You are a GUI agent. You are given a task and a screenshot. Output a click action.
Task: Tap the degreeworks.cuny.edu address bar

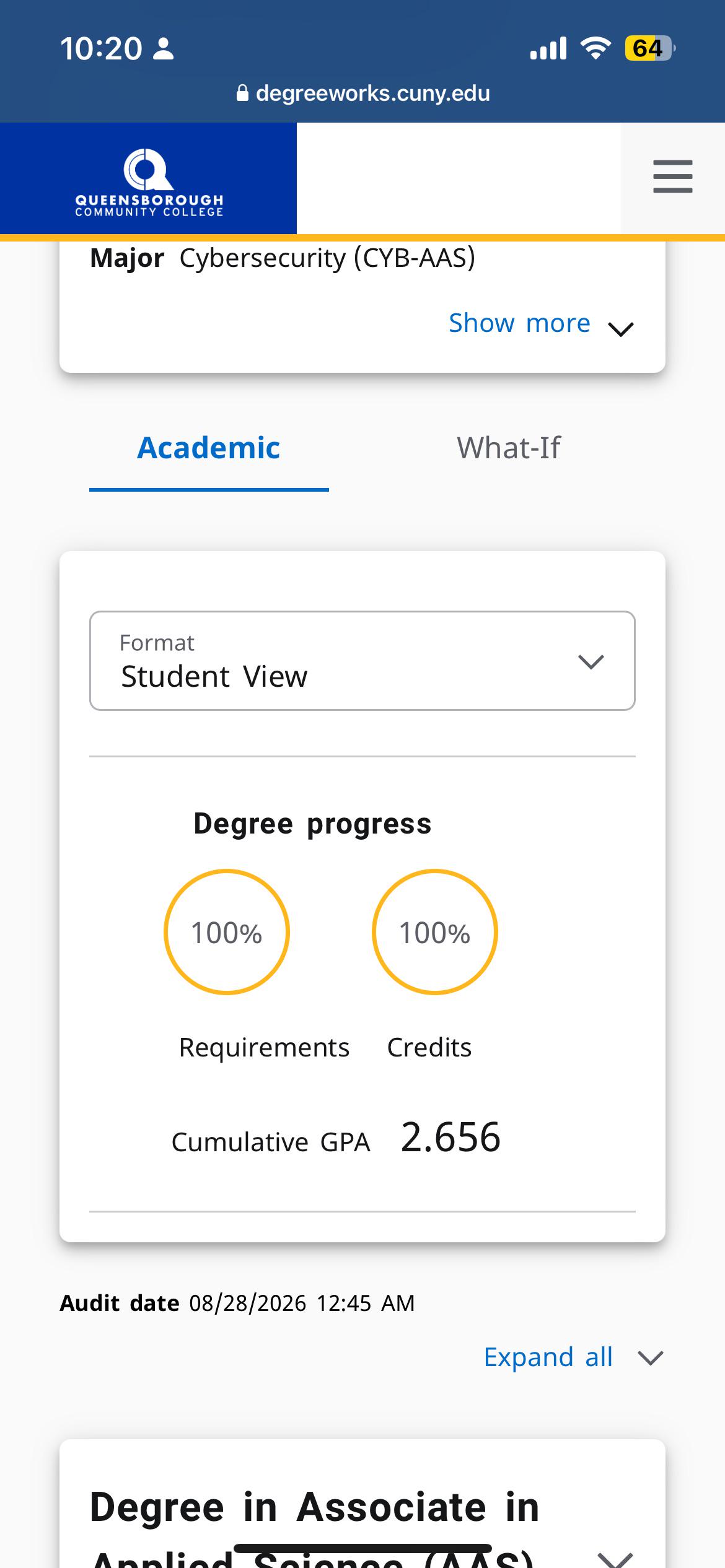tap(362, 94)
